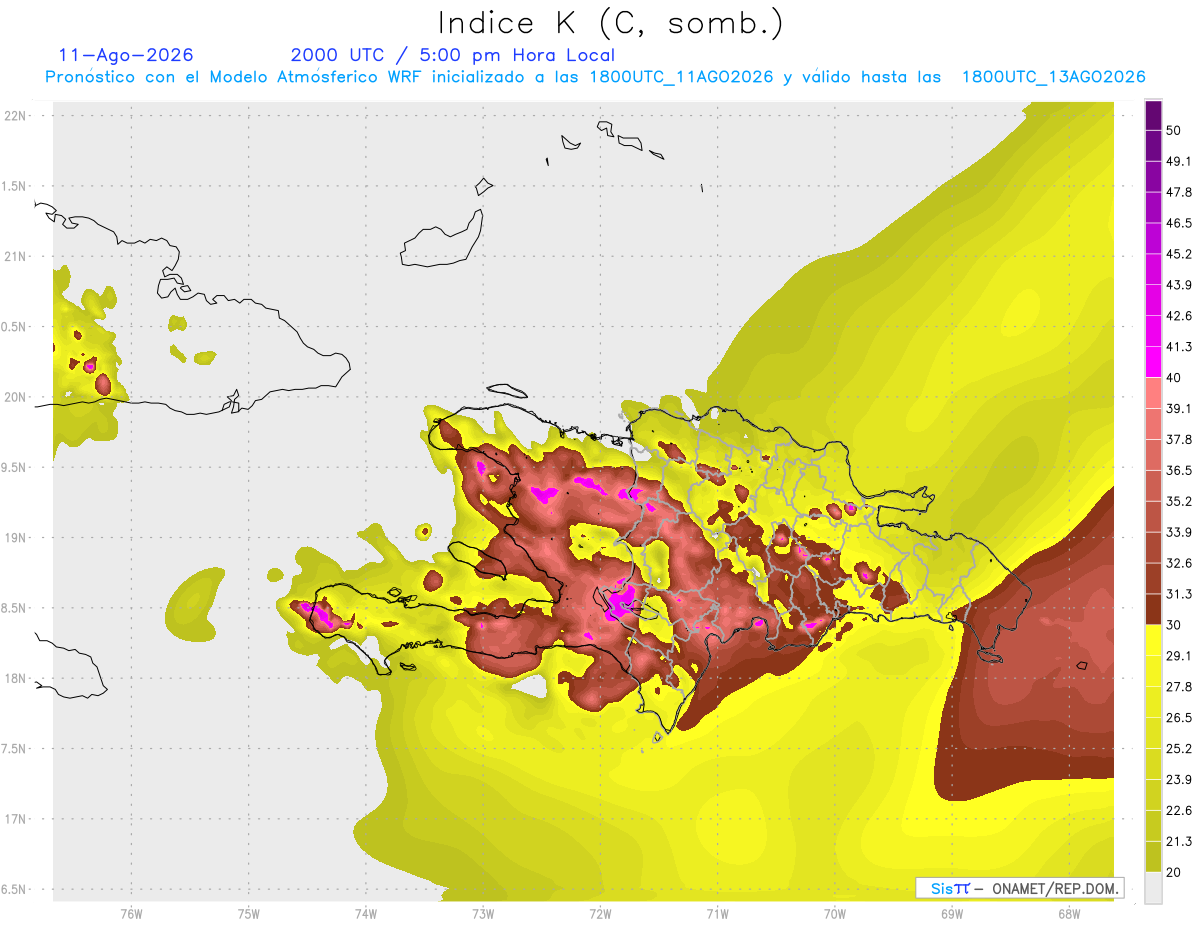Click the "36.5" color bar label
1200x927 pixels.
click(1178, 471)
